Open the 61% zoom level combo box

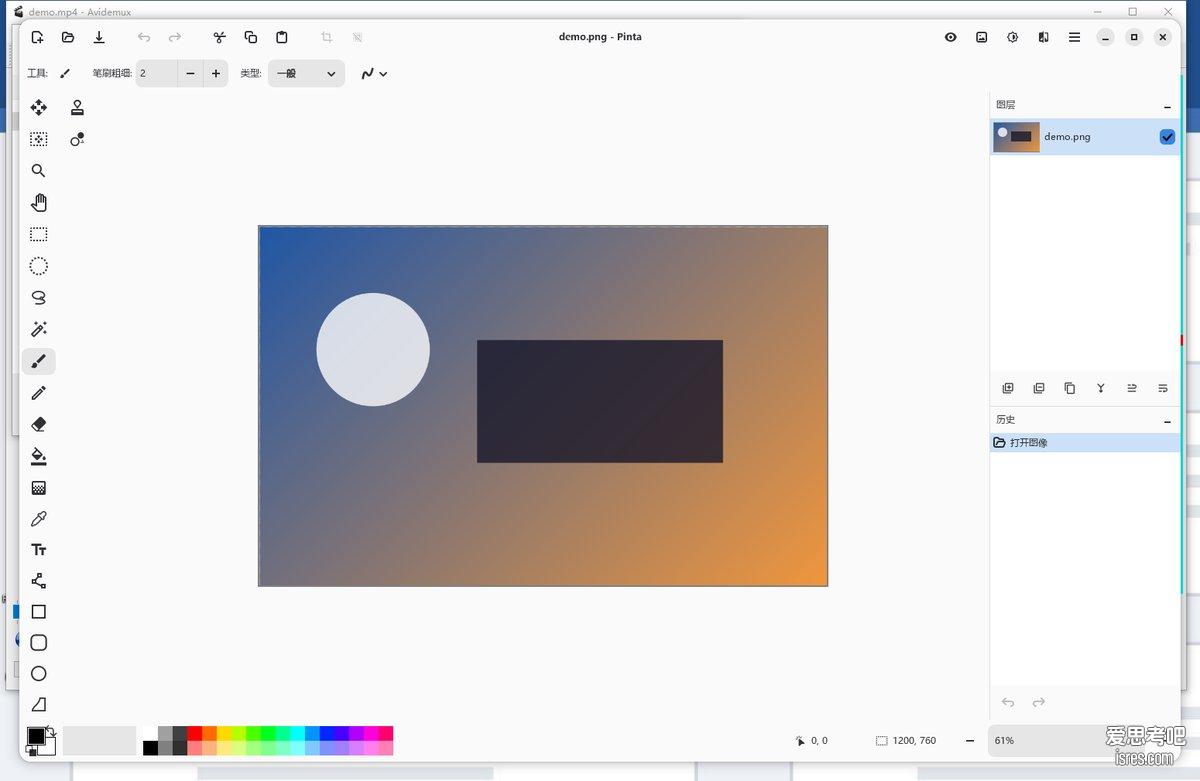coord(1043,741)
